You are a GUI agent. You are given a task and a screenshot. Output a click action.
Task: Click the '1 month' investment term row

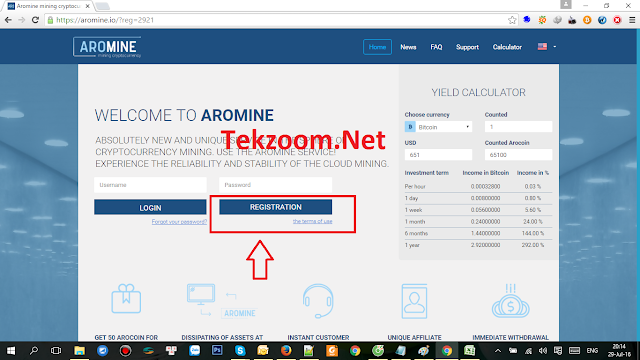click(478, 222)
